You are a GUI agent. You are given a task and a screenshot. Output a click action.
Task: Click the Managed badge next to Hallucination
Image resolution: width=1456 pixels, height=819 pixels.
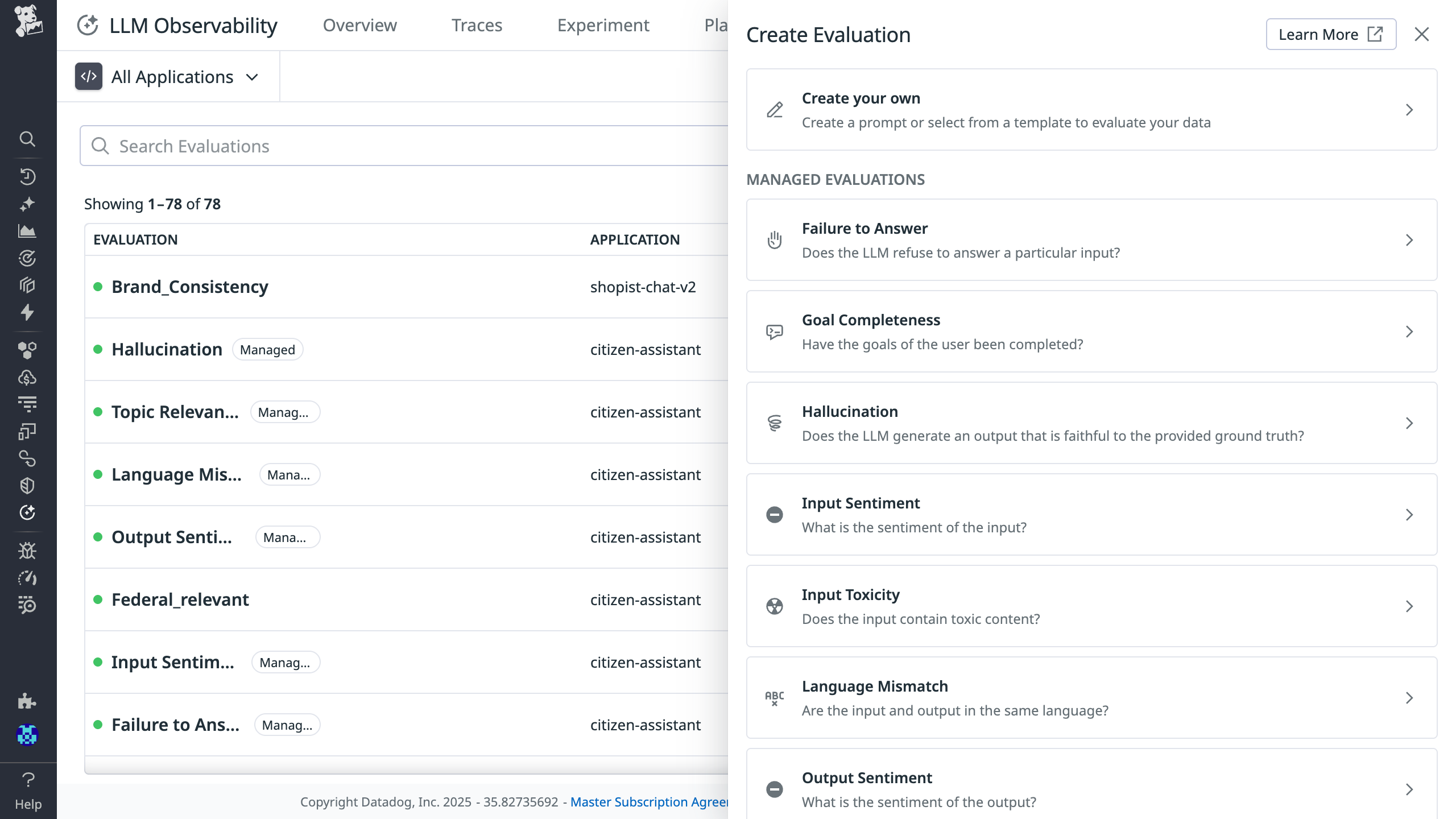pos(267,349)
